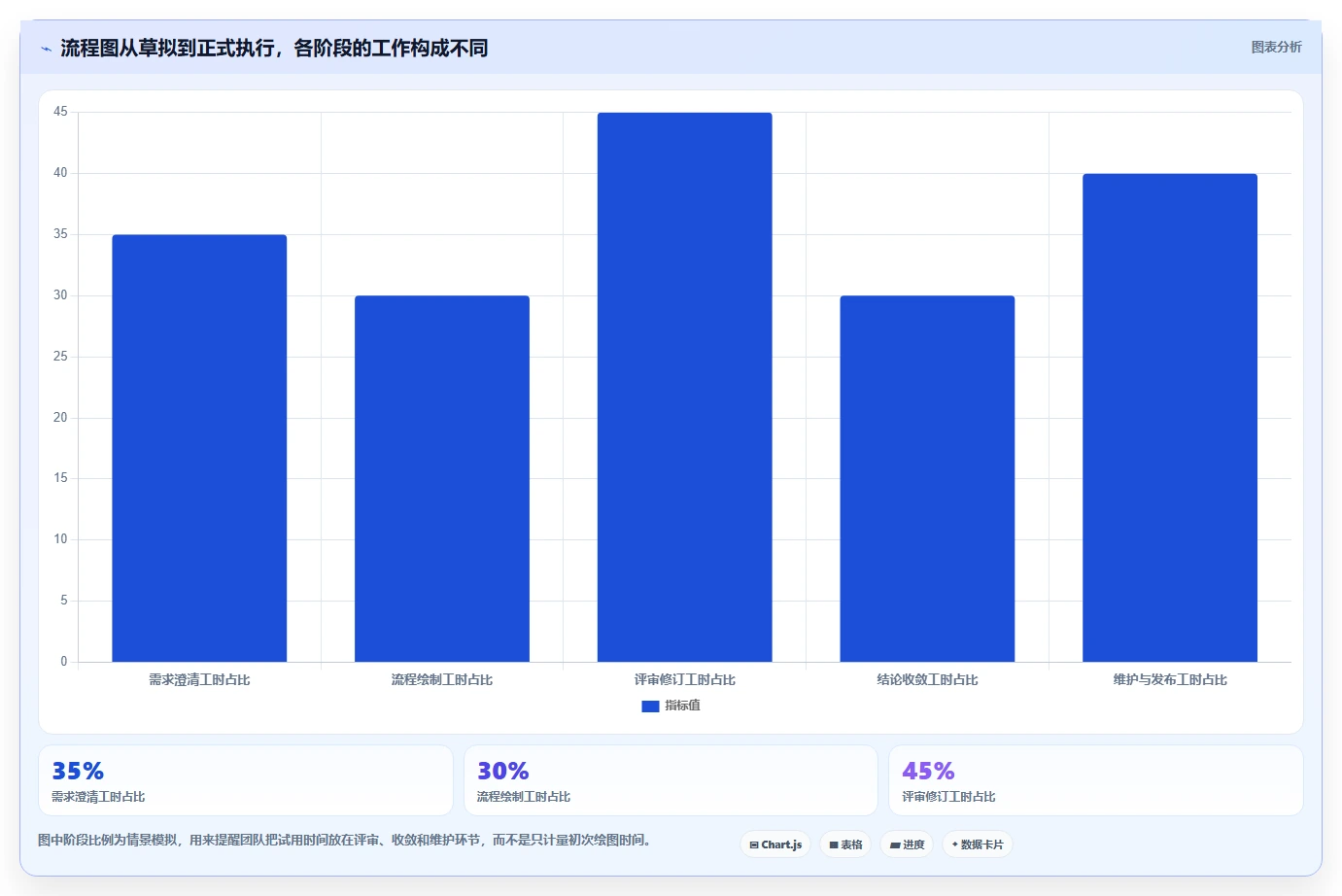Image resolution: width=1342 pixels, height=896 pixels.
Task: Click the 指标值 legend label
Action: tap(682, 706)
